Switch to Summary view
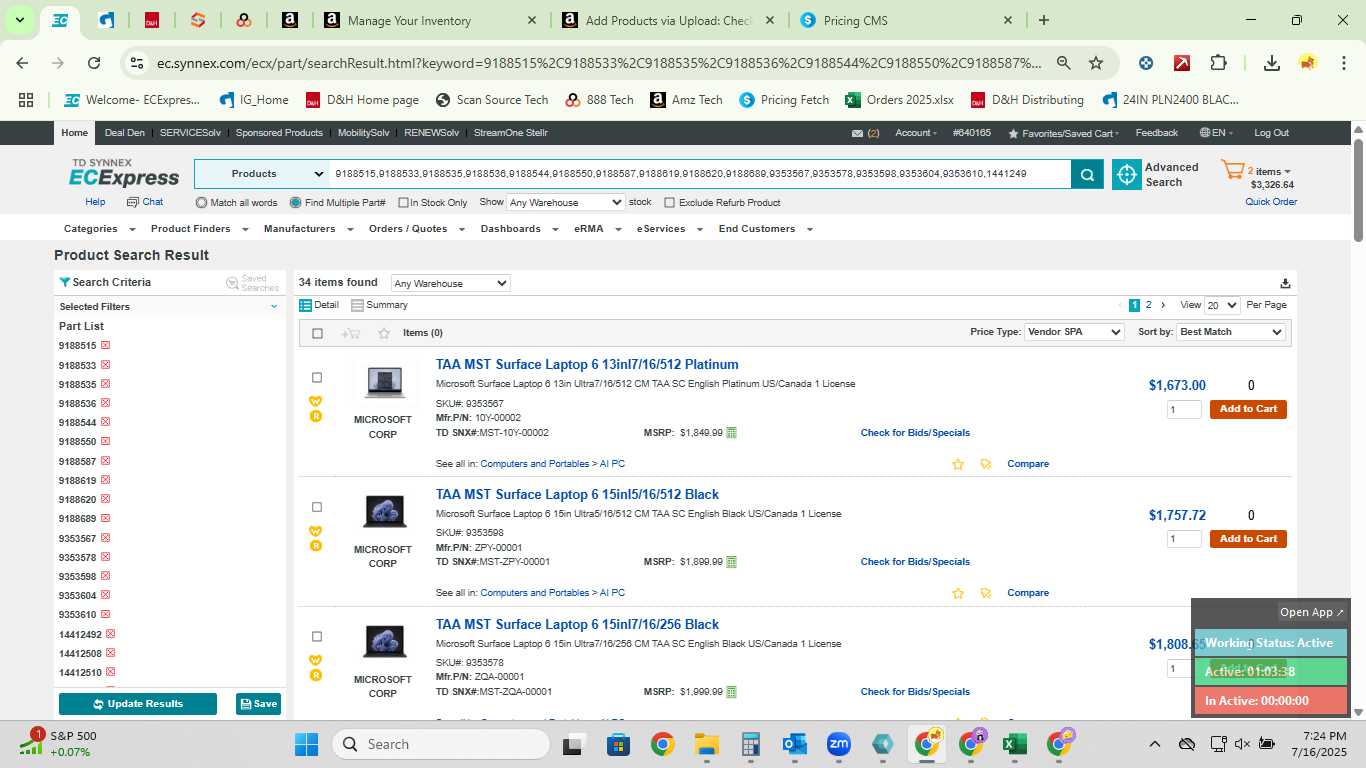The image size is (1366, 768). (380, 305)
